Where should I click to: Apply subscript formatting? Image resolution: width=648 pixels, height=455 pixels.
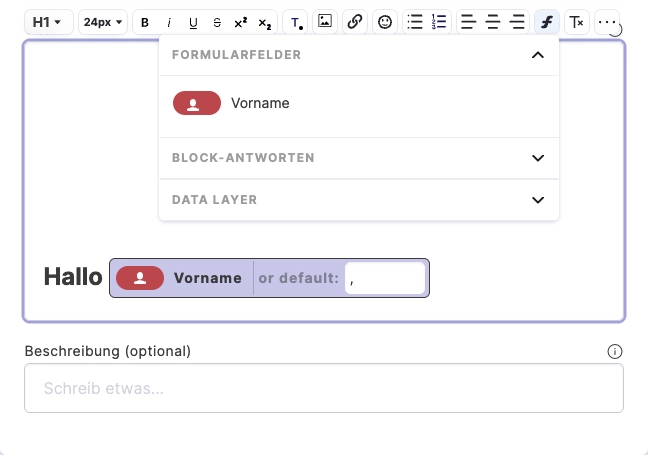(264, 22)
